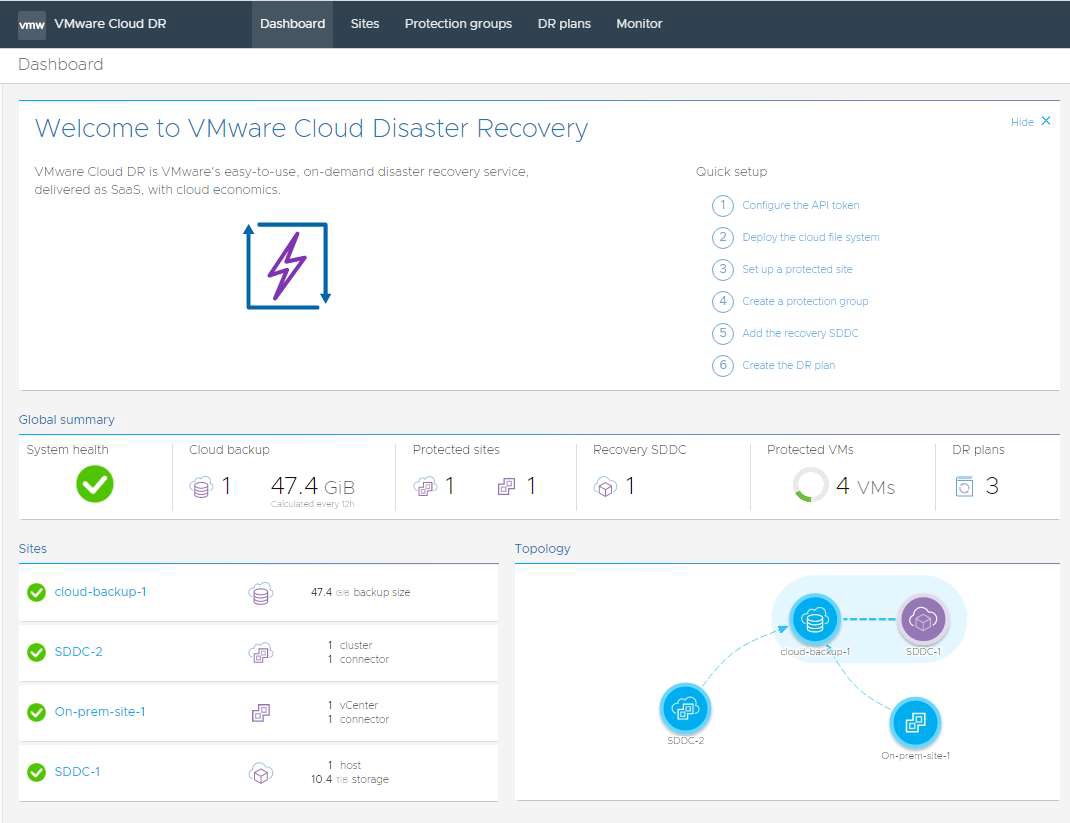Click the '10.4 TiB storage' text
1070x823 pixels.
pyautogui.click(x=349, y=779)
